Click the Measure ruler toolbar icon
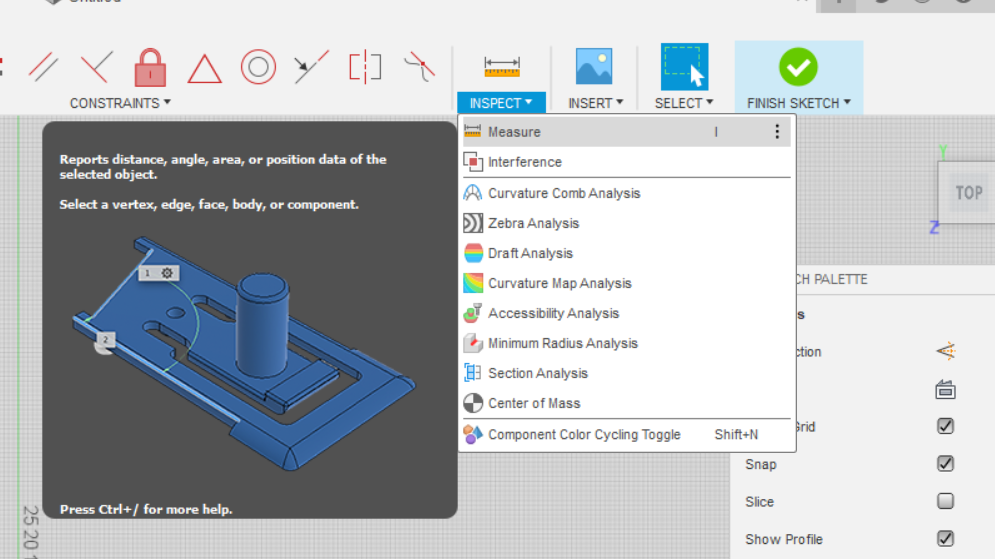This screenshot has height=559, width=995. tap(501, 67)
